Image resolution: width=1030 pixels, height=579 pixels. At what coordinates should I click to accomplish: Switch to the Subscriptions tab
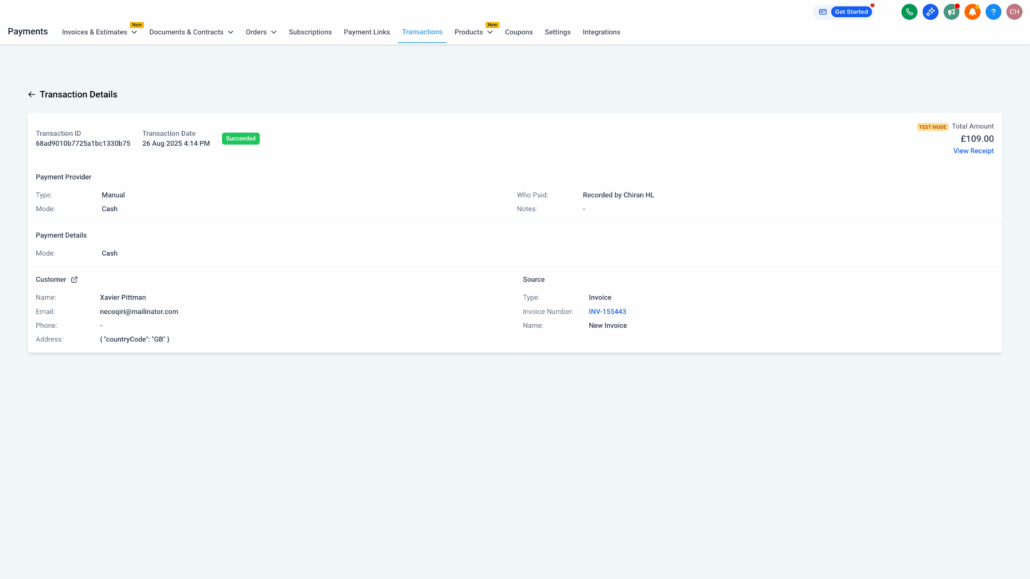310,32
